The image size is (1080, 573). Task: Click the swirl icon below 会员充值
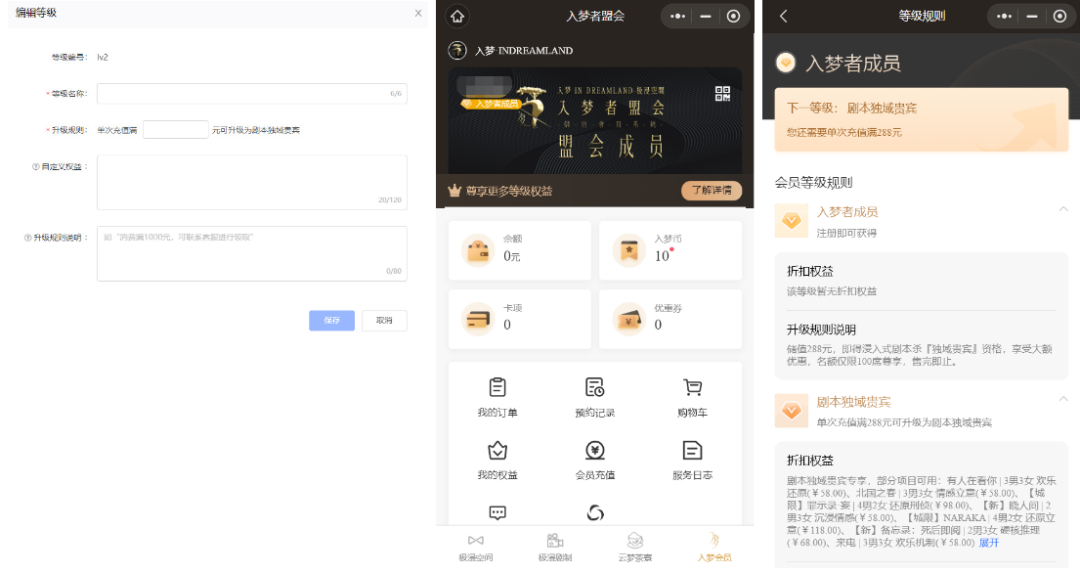[595, 513]
